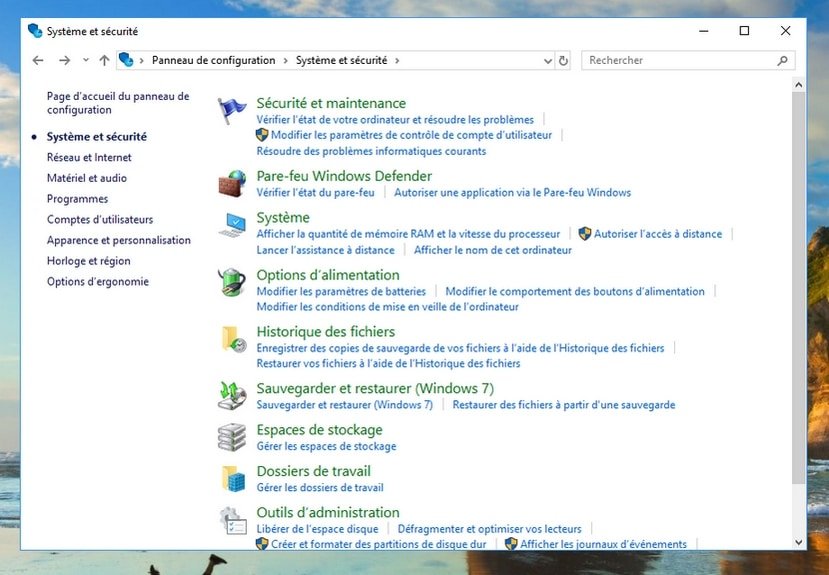
Task: Open Restaurer vos fichiers à l'aide de l'Historique
Action: coord(388,363)
